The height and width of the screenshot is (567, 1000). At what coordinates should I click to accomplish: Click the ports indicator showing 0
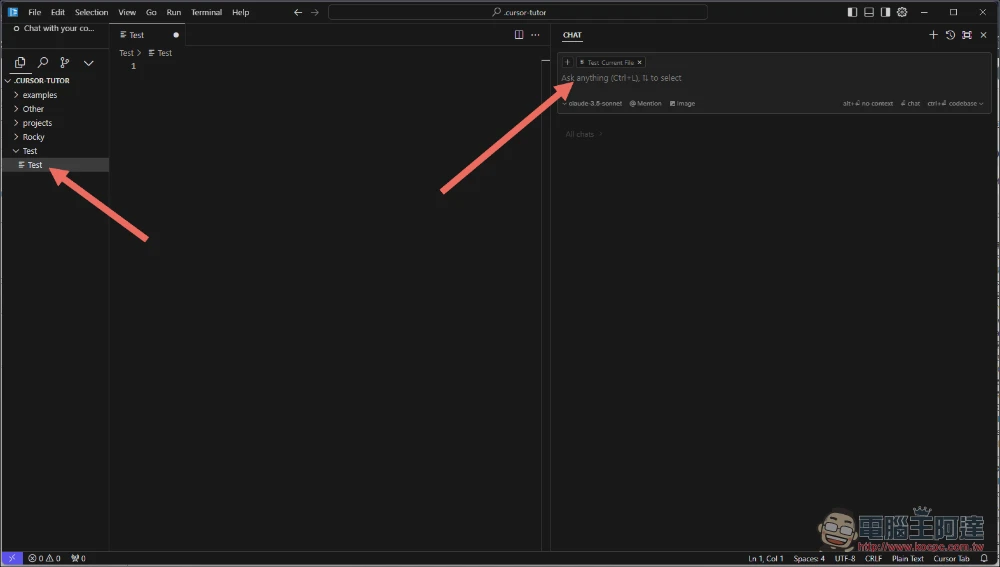coord(78,558)
